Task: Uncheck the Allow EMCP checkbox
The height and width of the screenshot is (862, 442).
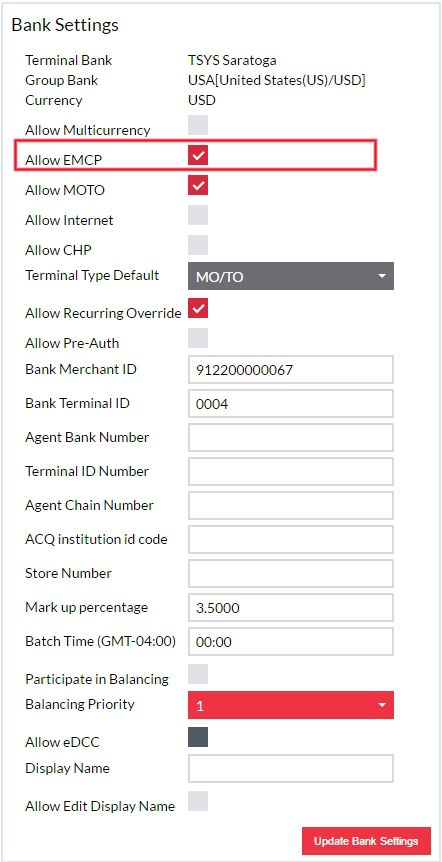Action: click(x=198, y=155)
